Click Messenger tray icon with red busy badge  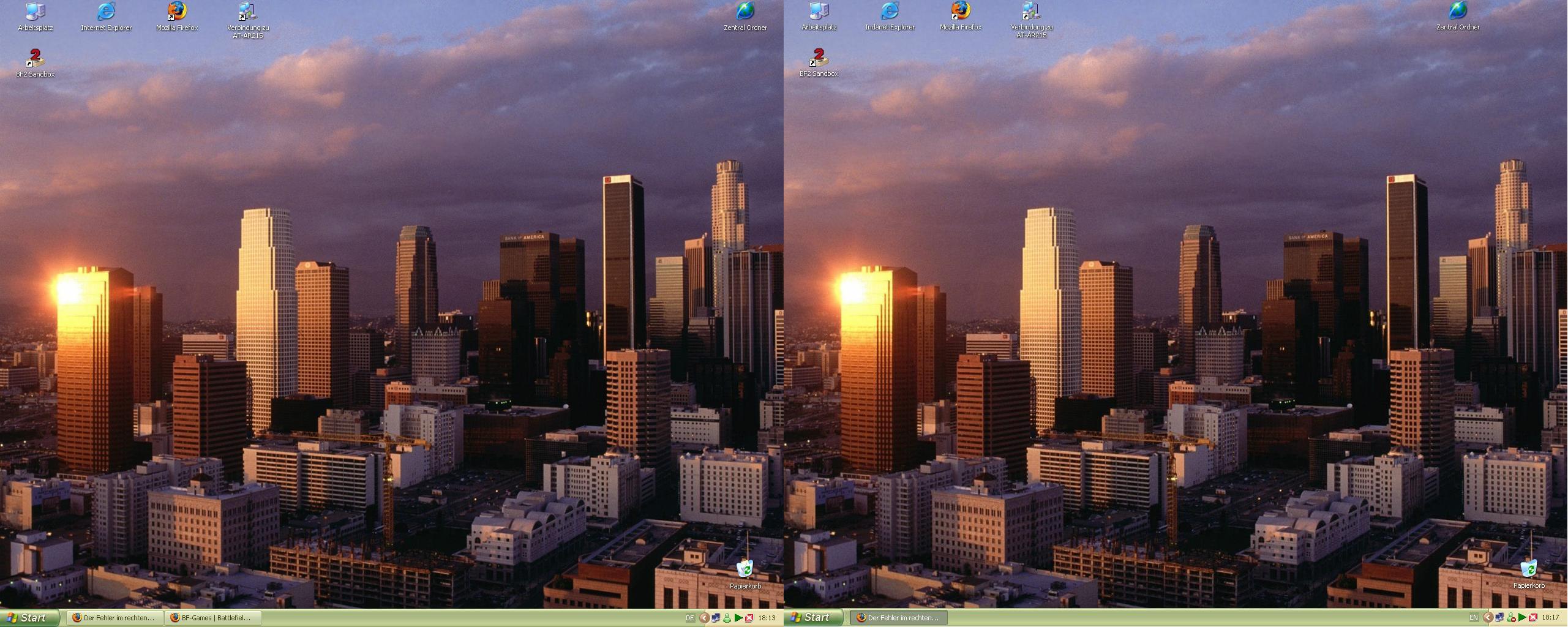(x=1511, y=618)
